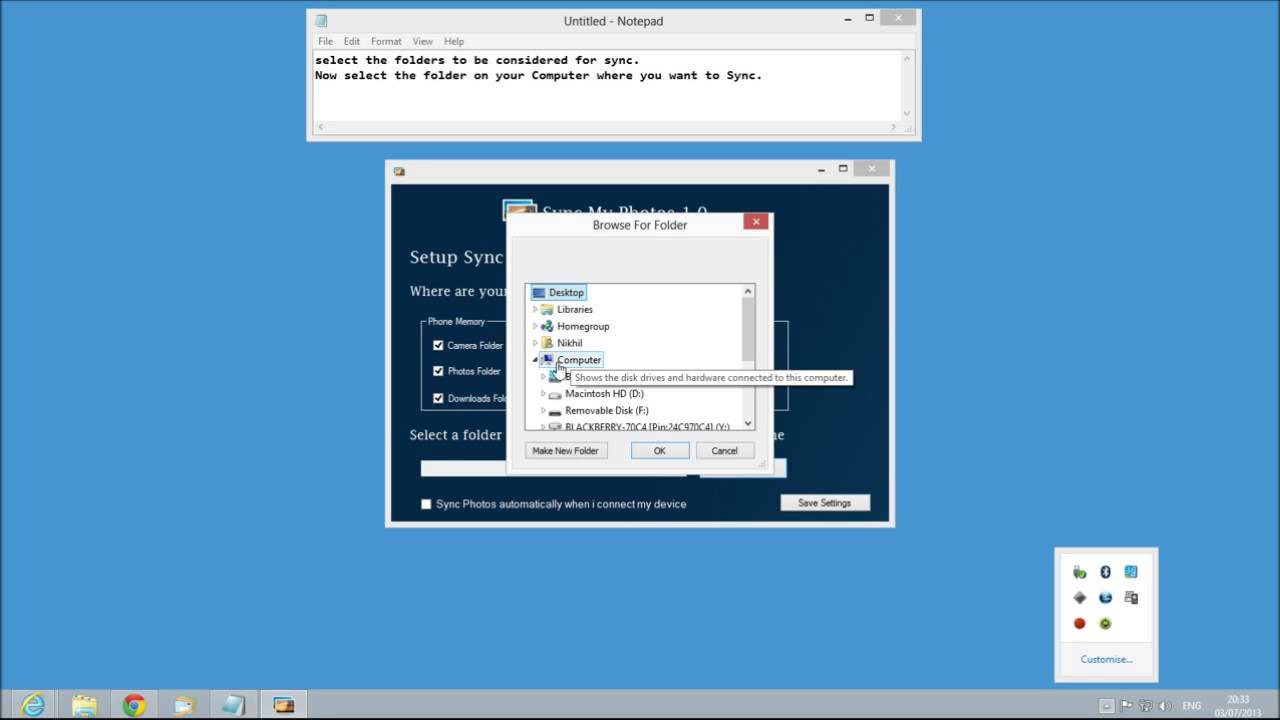Select Desktop in the folder tree
Viewport: 1280px width, 720px height.
pos(566,292)
